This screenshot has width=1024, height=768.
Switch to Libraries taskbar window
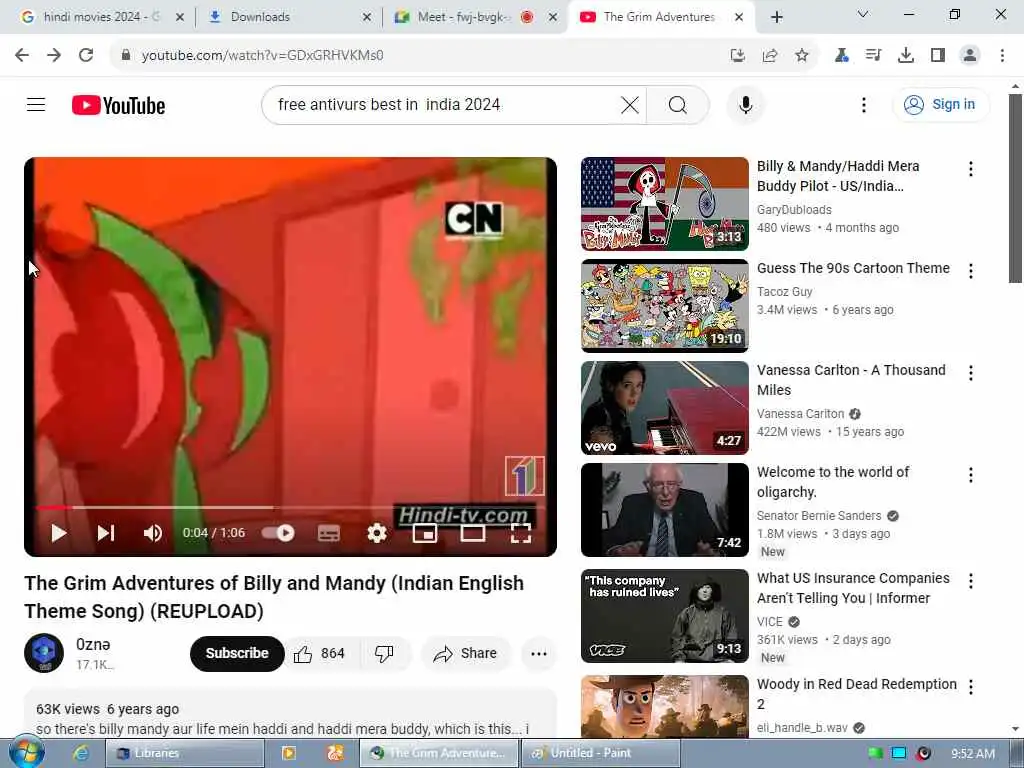point(185,753)
